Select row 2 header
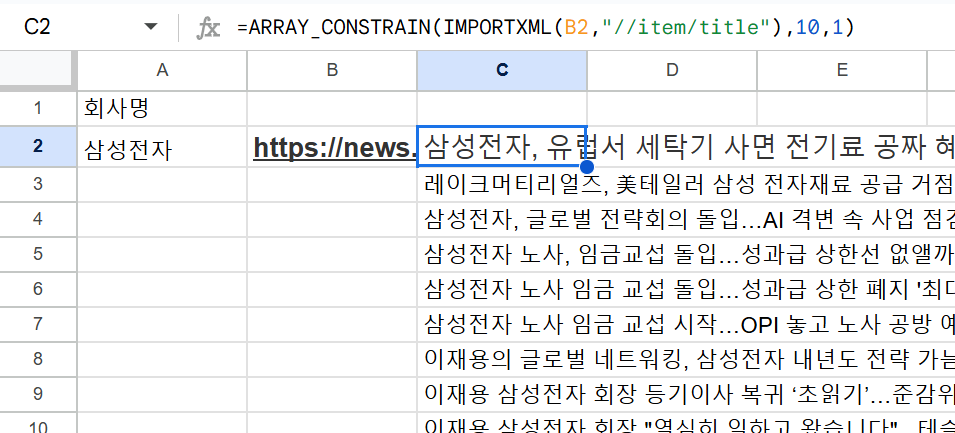955x433 pixels. point(38,146)
